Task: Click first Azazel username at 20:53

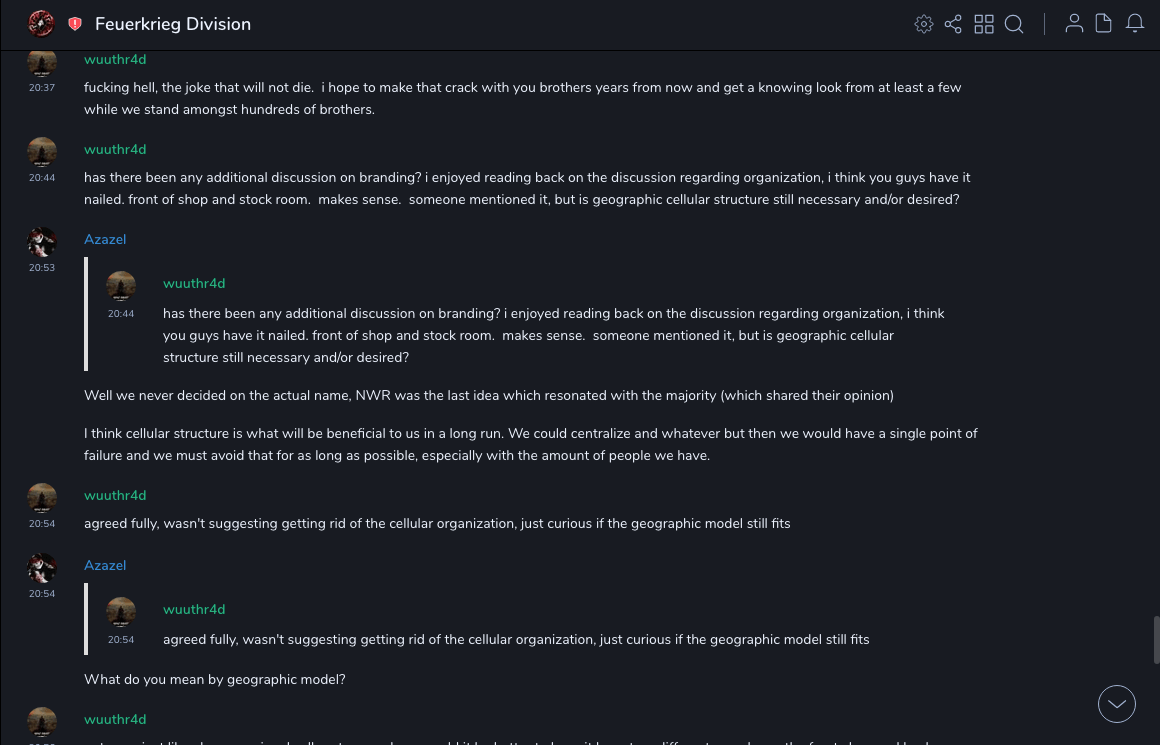Action: 105,240
